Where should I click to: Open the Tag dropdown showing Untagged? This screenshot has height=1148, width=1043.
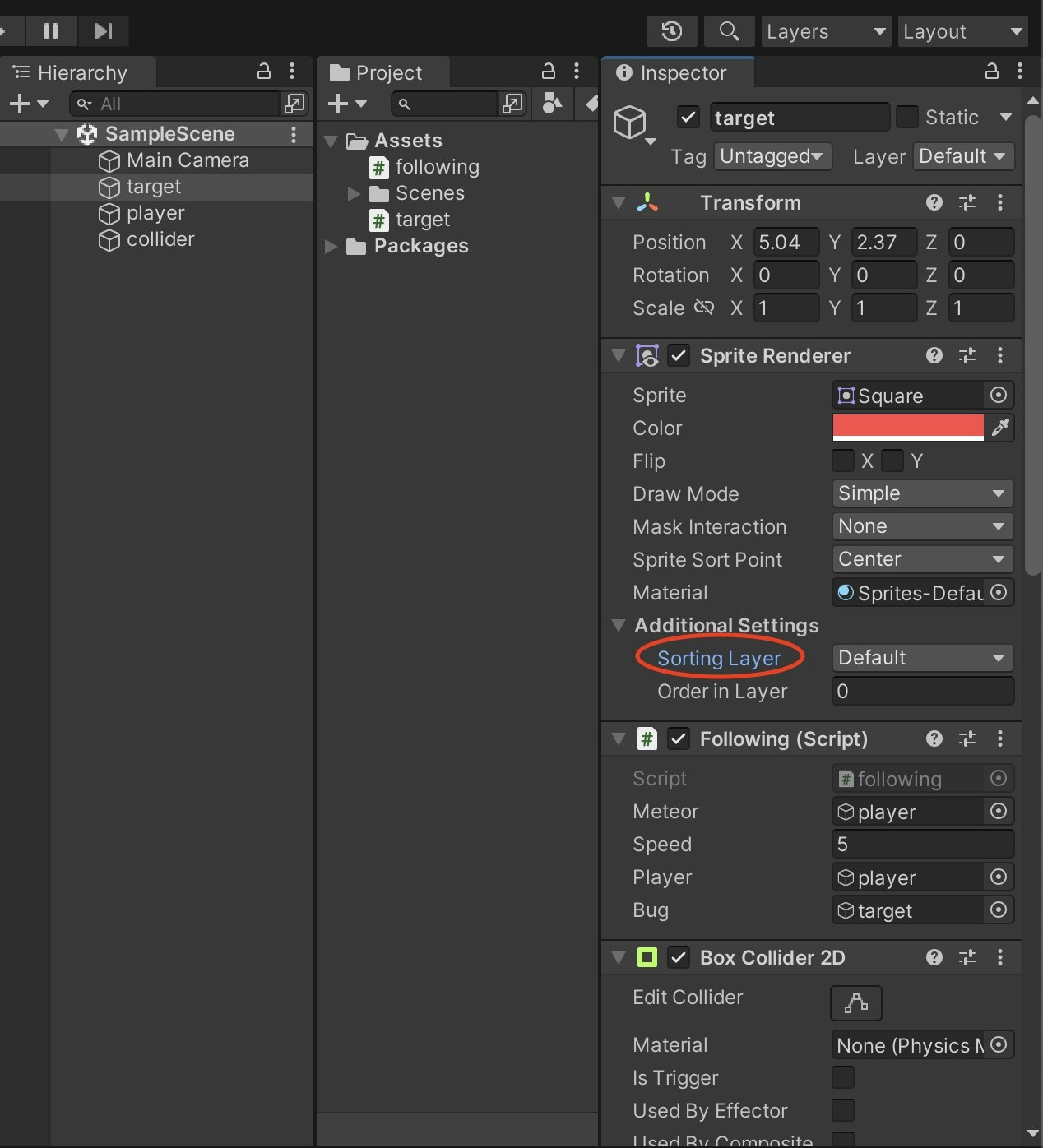tap(772, 156)
